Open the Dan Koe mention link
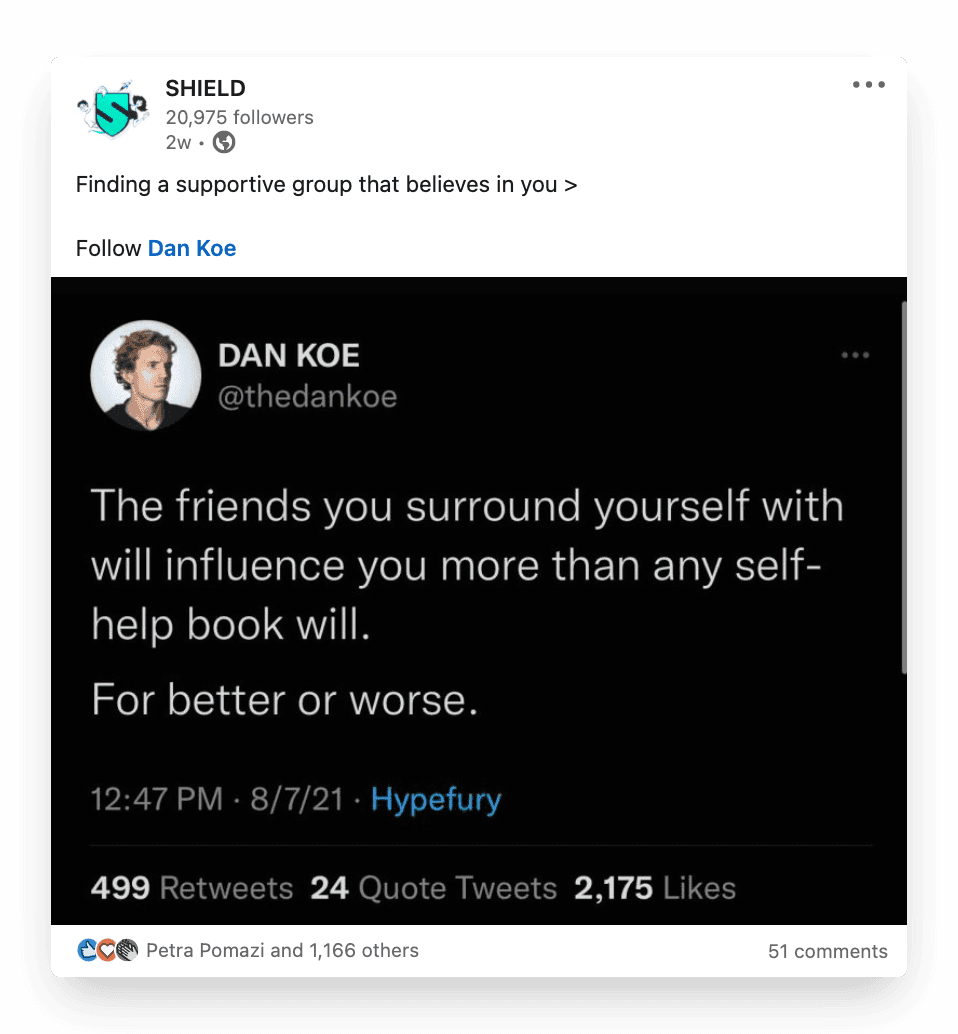958x1034 pixels. [x=192, y=248]
